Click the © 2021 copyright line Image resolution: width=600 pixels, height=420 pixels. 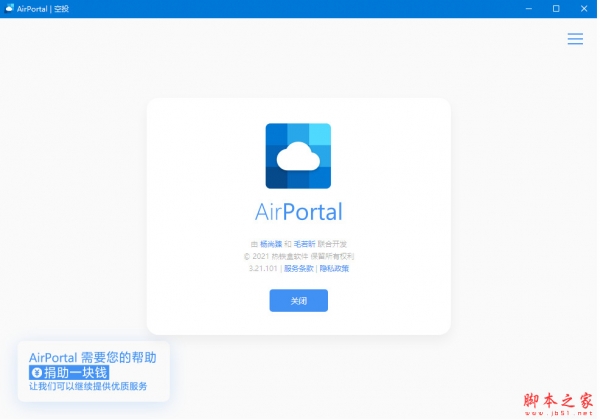coord(298,256)
